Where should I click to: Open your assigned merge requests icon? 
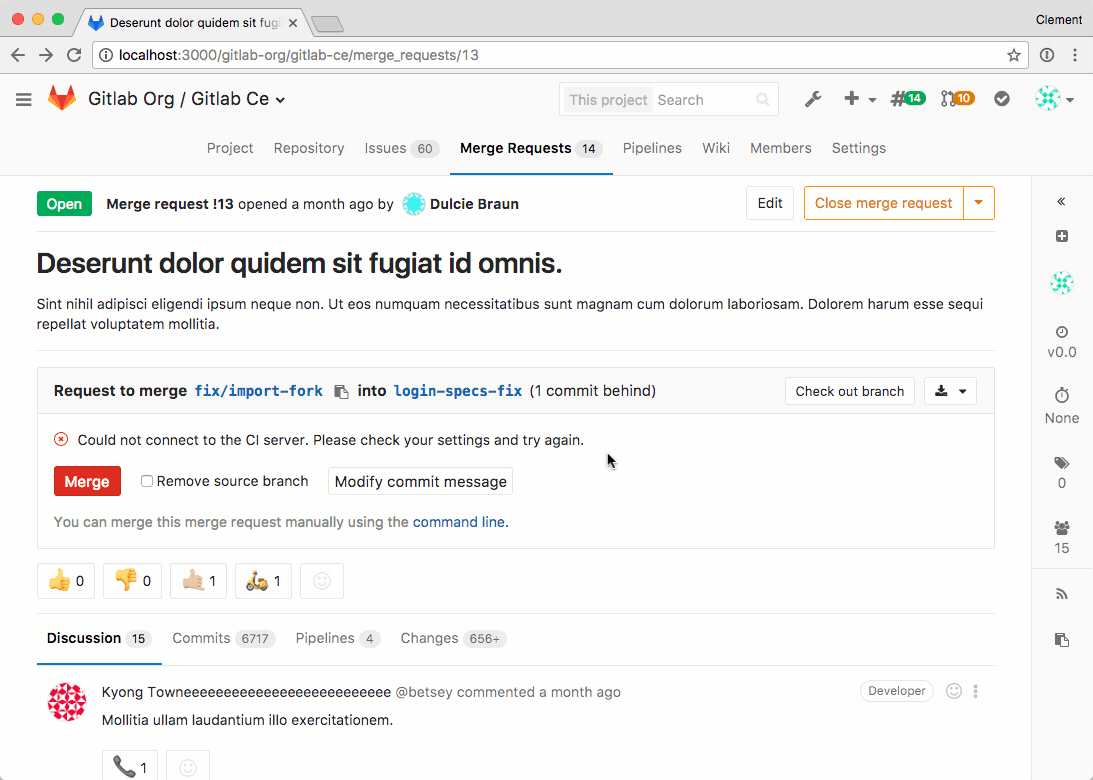[957, 99]
